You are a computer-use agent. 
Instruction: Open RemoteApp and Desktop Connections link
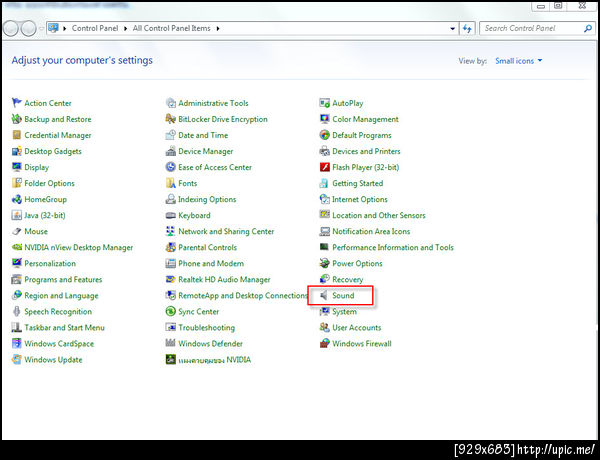[242, 295]
